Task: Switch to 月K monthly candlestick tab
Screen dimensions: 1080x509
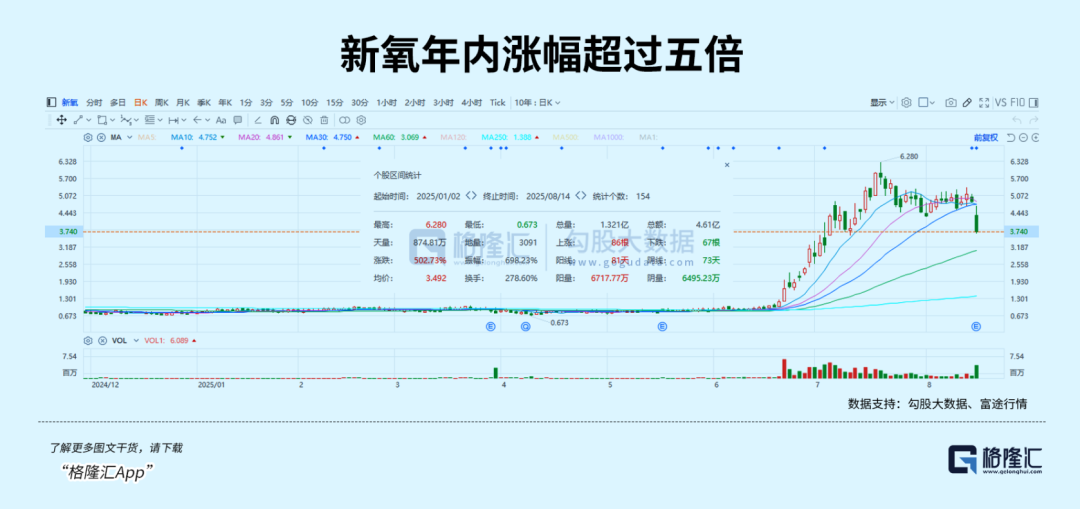Action: click(x=183, y=103)
